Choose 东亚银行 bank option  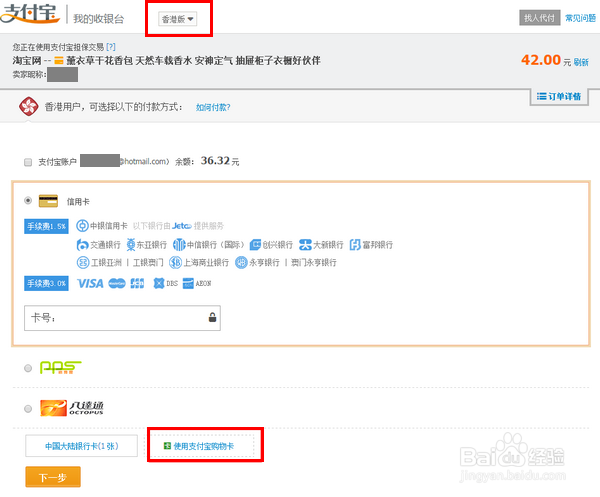[x=147, y=245]
